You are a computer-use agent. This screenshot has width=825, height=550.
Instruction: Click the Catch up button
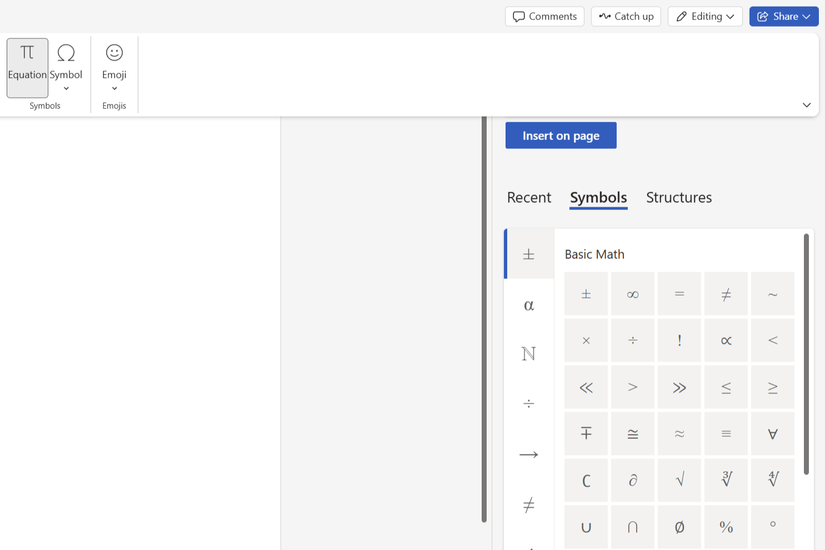pos(626,16)
